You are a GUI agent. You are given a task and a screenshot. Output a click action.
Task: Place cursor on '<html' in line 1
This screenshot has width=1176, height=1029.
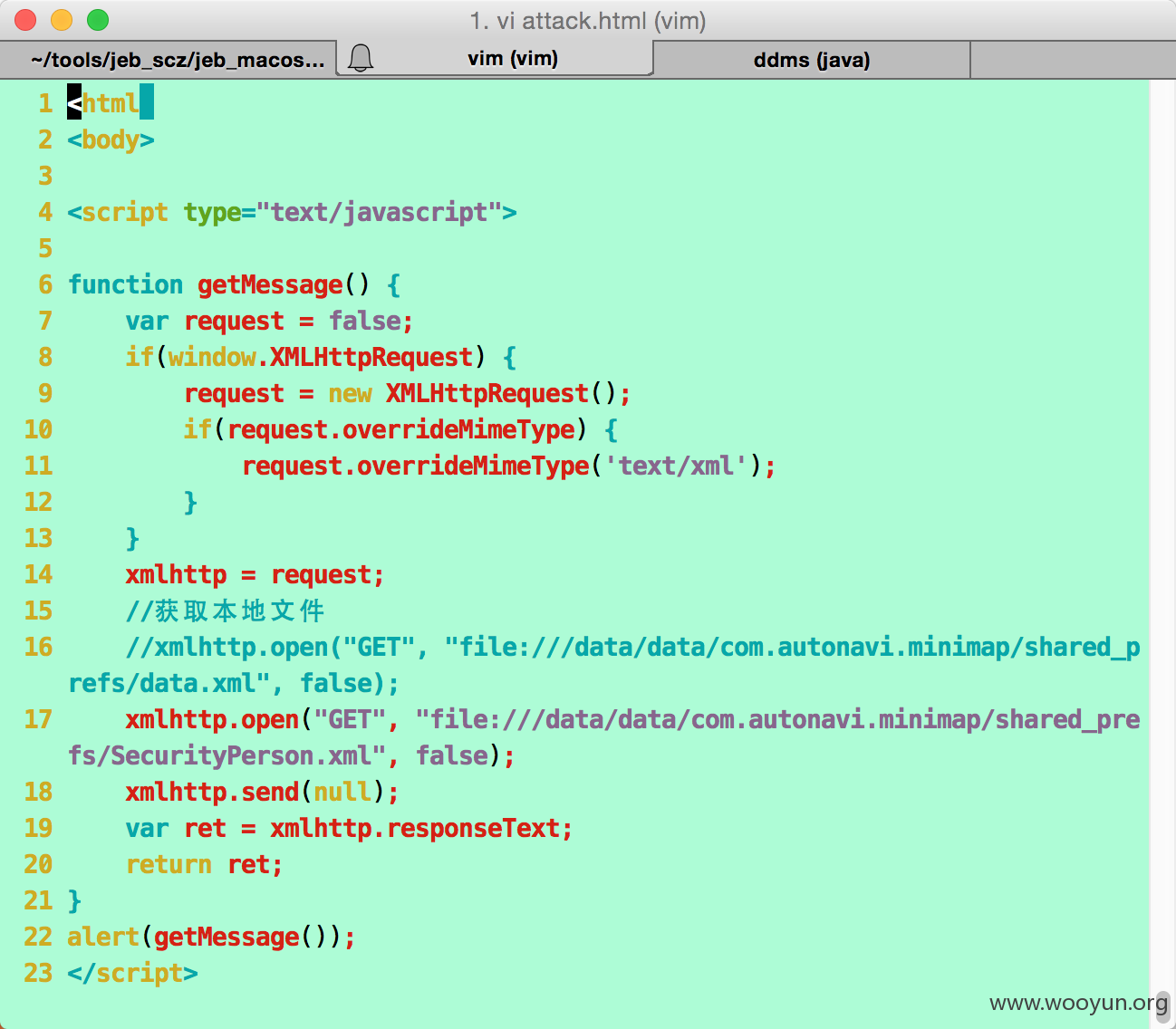[x=103, y=103]
